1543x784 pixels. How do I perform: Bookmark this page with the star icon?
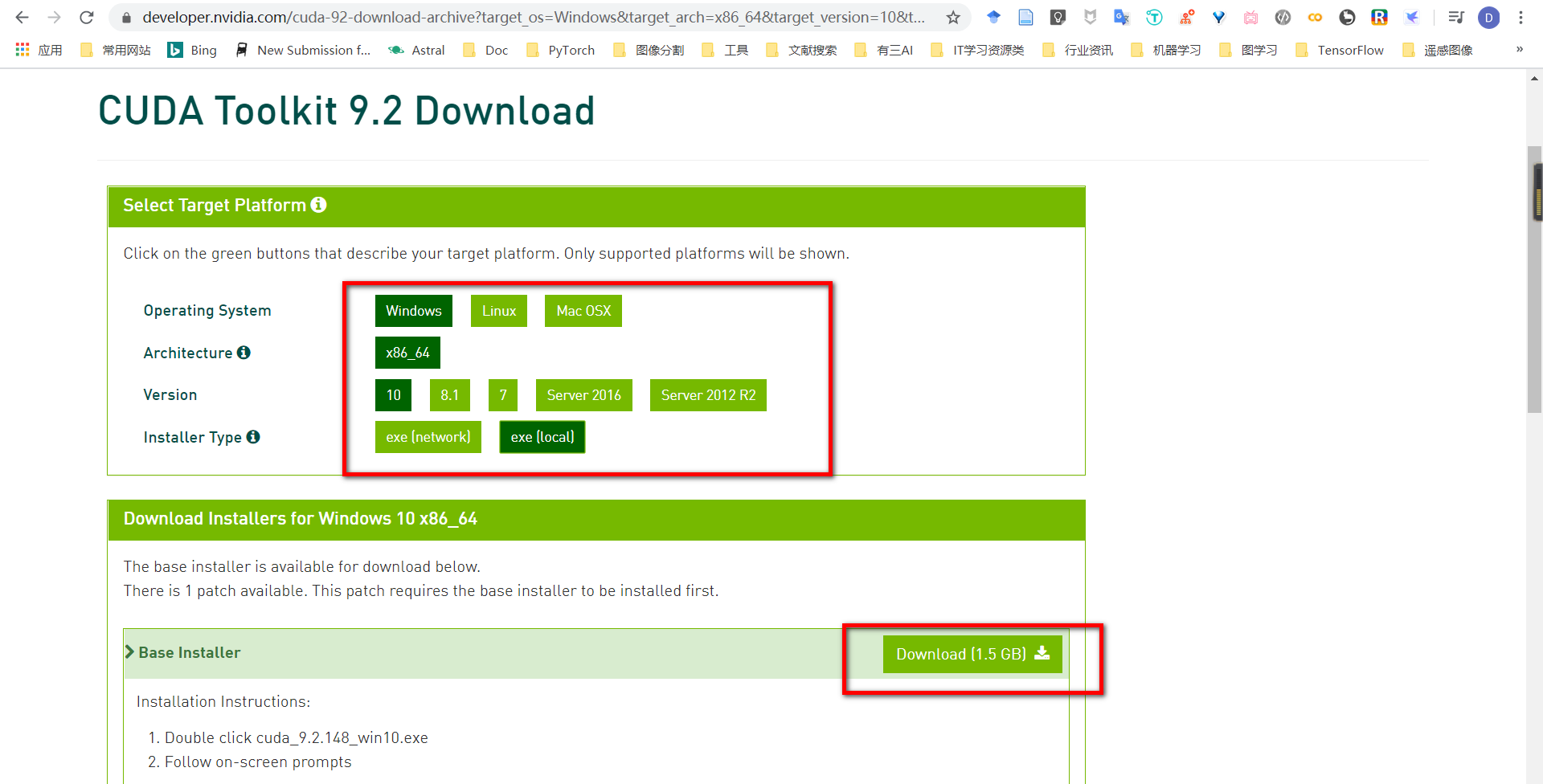(953, 17)
